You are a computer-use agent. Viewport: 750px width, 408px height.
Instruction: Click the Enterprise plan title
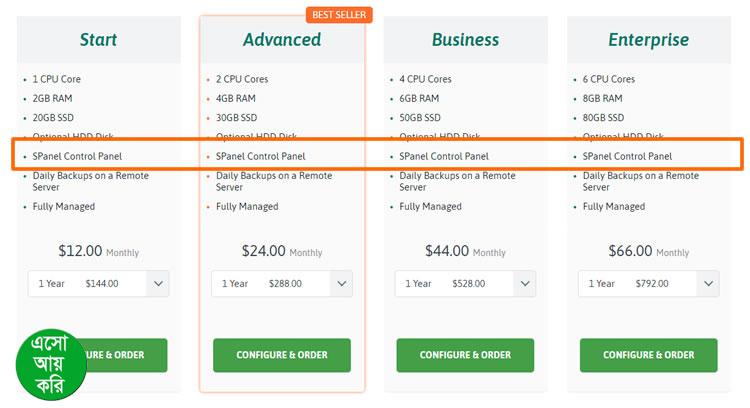[648, 40]
